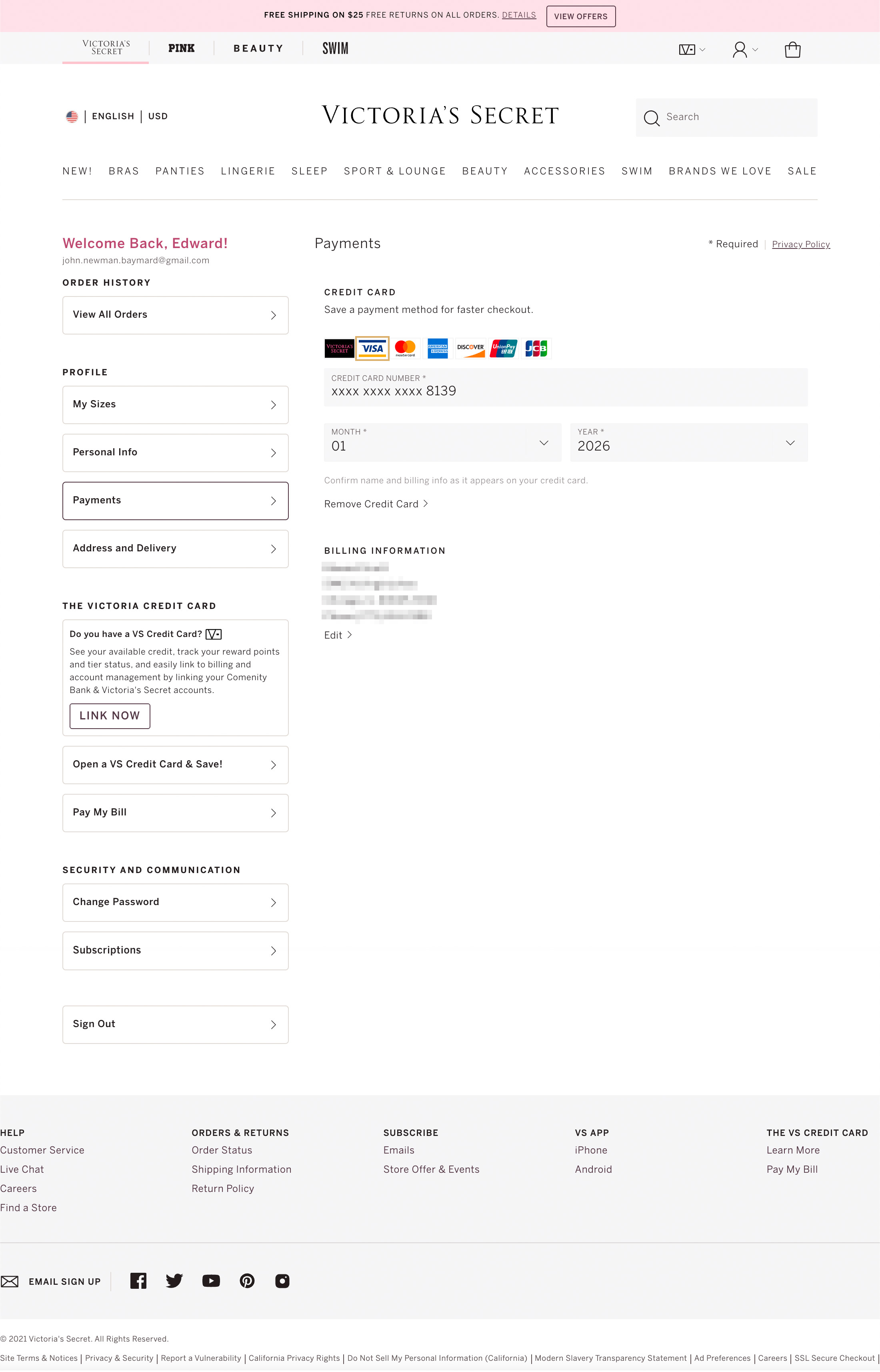This screenshot has width=880, height=1372.
Task: Select the Mastercard card type icon
Action: [x=405, y=348]
